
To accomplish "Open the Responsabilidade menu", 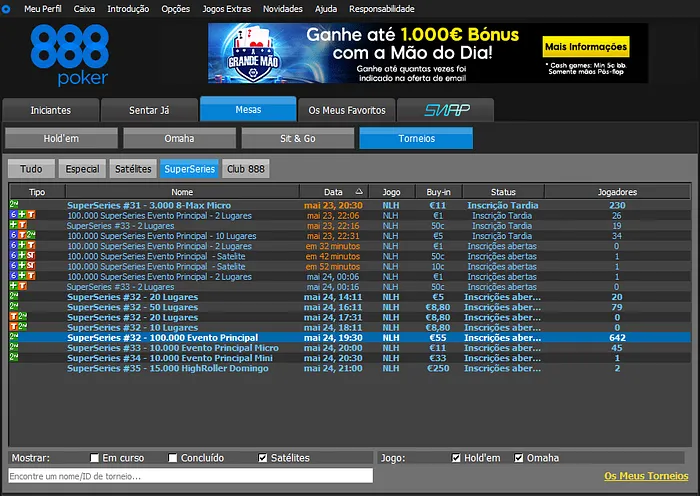I will [382, 9].
